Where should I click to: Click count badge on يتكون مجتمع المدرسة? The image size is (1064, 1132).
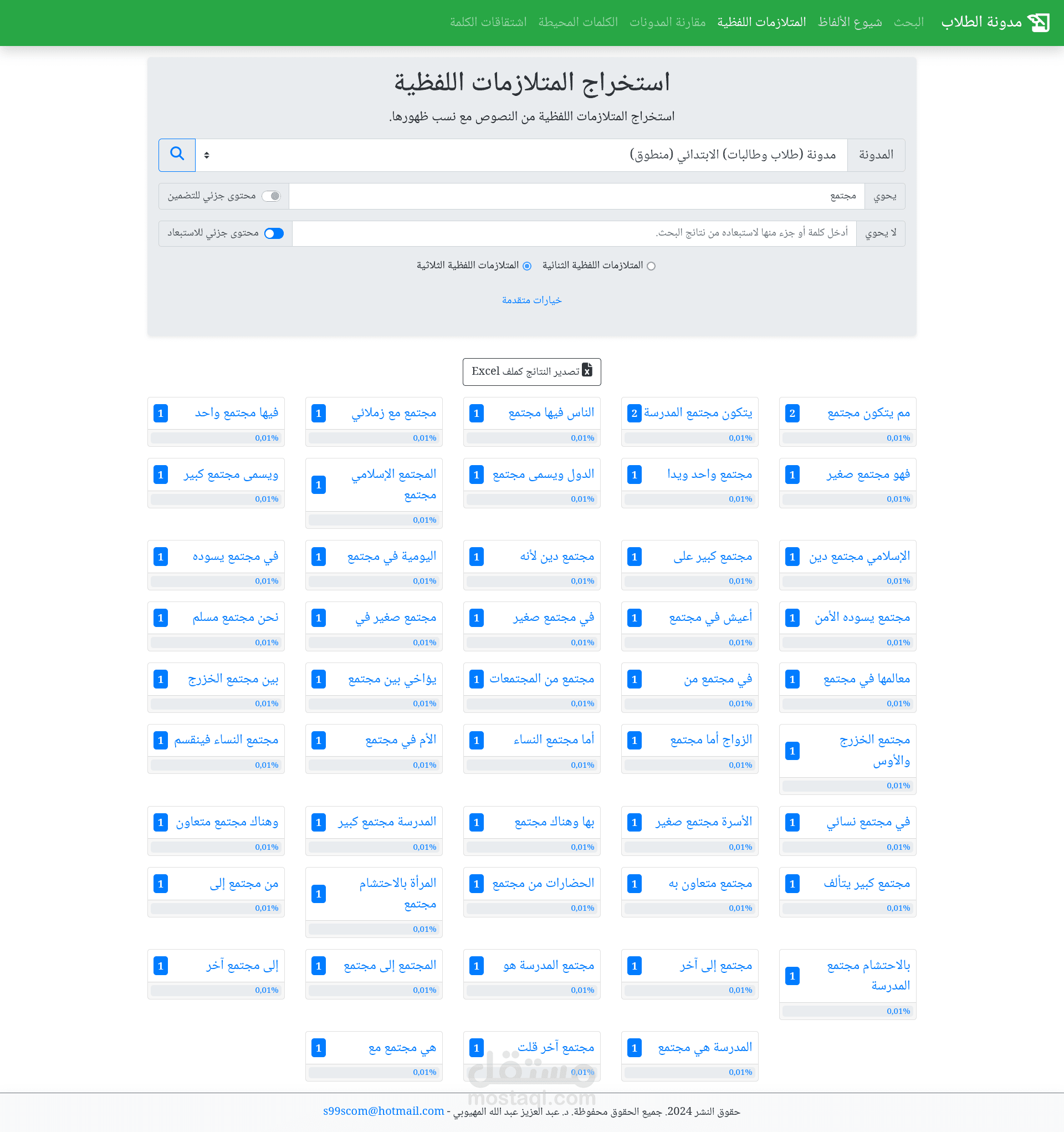coord(634,413)
